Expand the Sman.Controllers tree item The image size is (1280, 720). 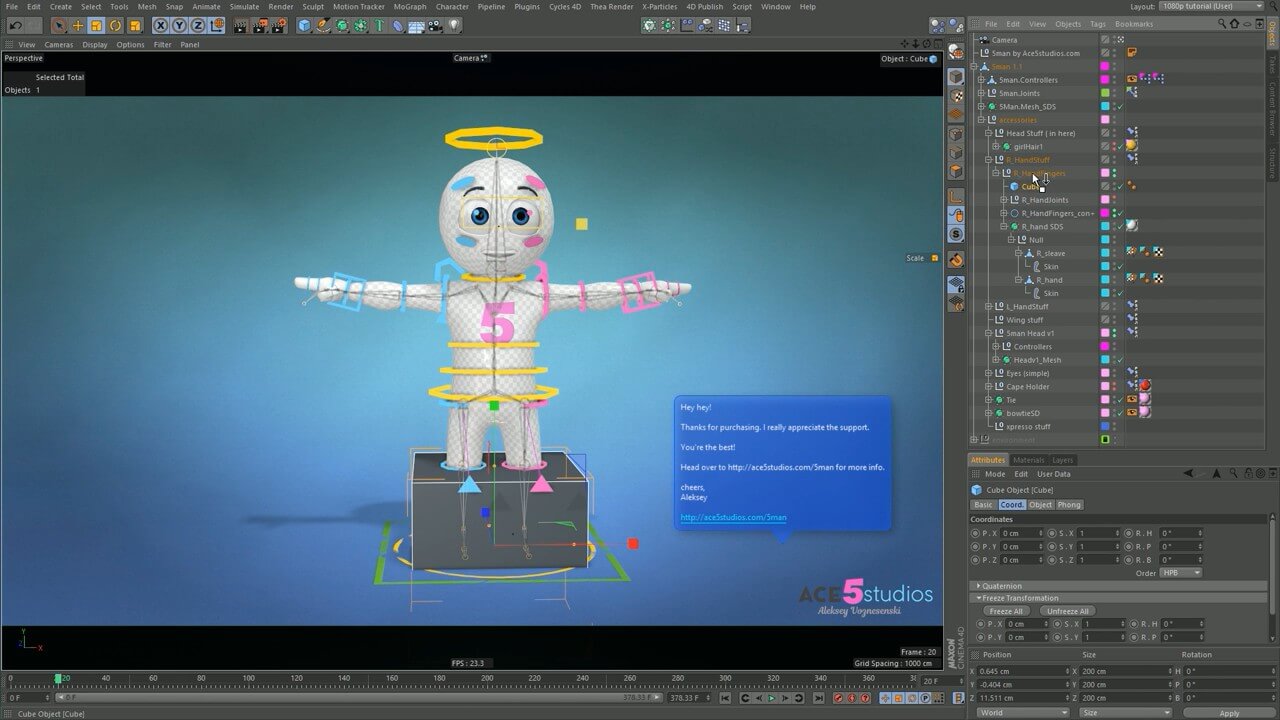[981, 80]
